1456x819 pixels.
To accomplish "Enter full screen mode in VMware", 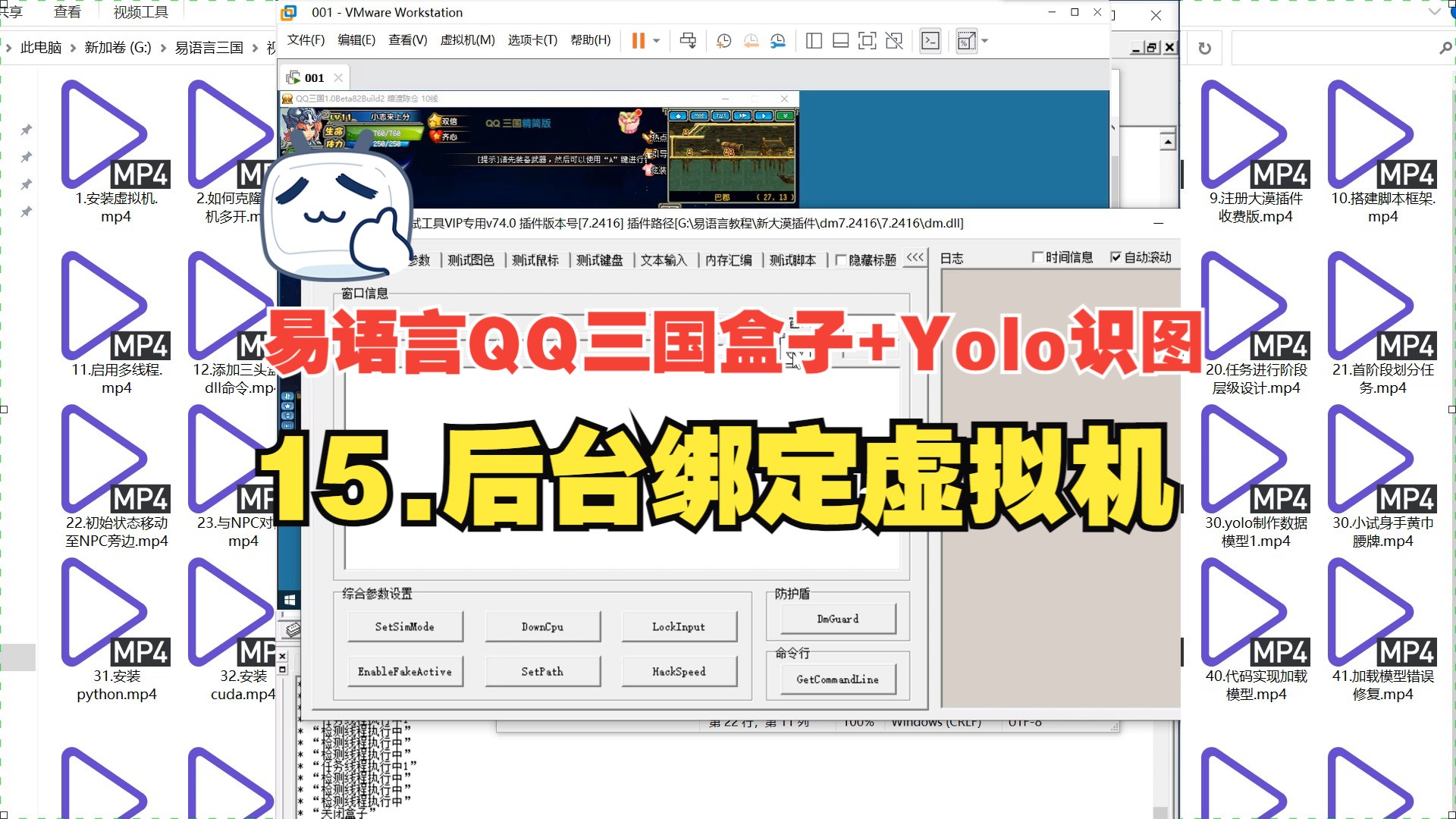I will click(x=867, y=41).
